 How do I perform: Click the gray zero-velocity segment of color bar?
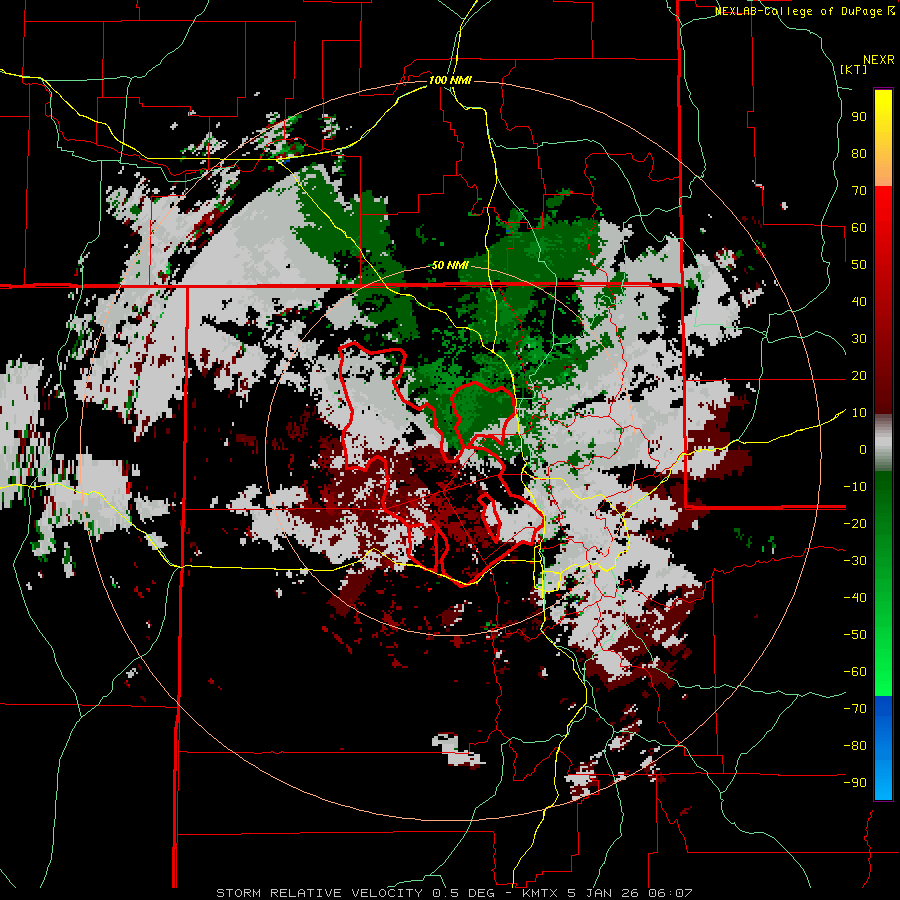883,443
